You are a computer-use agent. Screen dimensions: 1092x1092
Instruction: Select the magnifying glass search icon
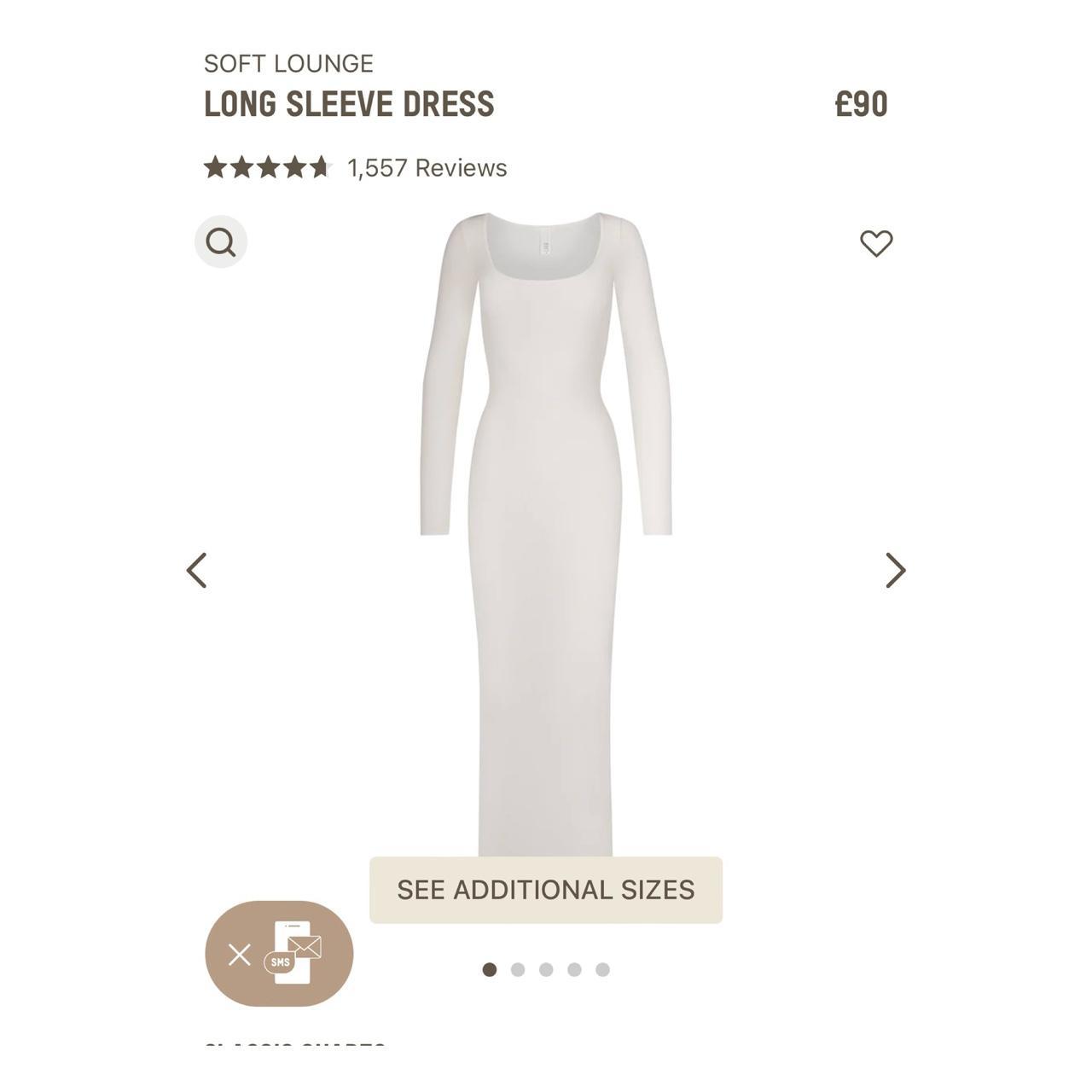(221, 242)
